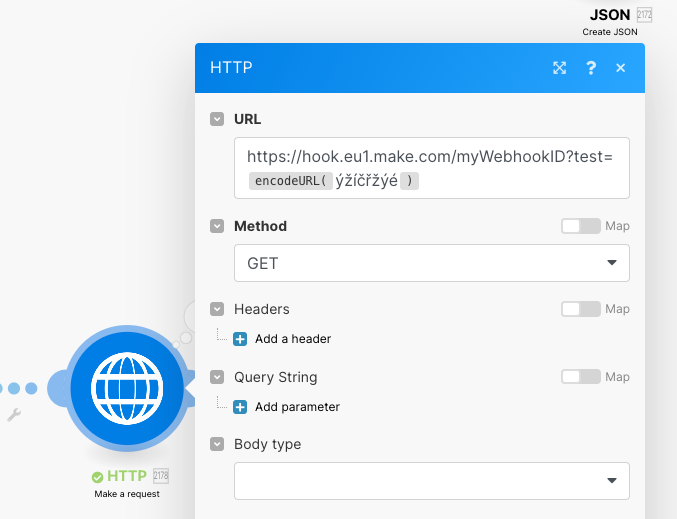Open the Body type dropdown
The width and height of the screenshot is (677, 519).
(432, 481)
